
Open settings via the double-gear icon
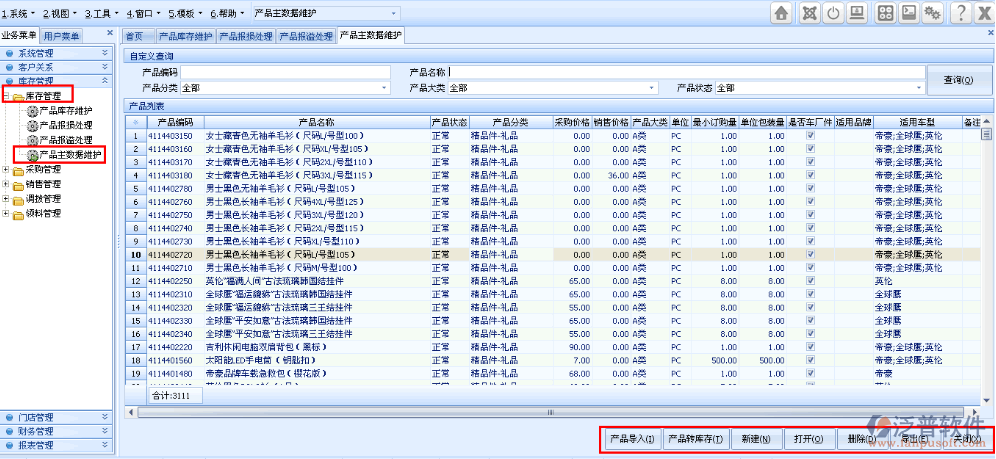coord(933,13)
